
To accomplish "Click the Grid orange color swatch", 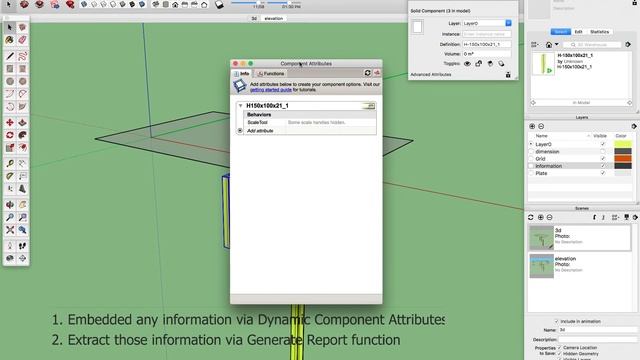I will click(x=623, y=159).
